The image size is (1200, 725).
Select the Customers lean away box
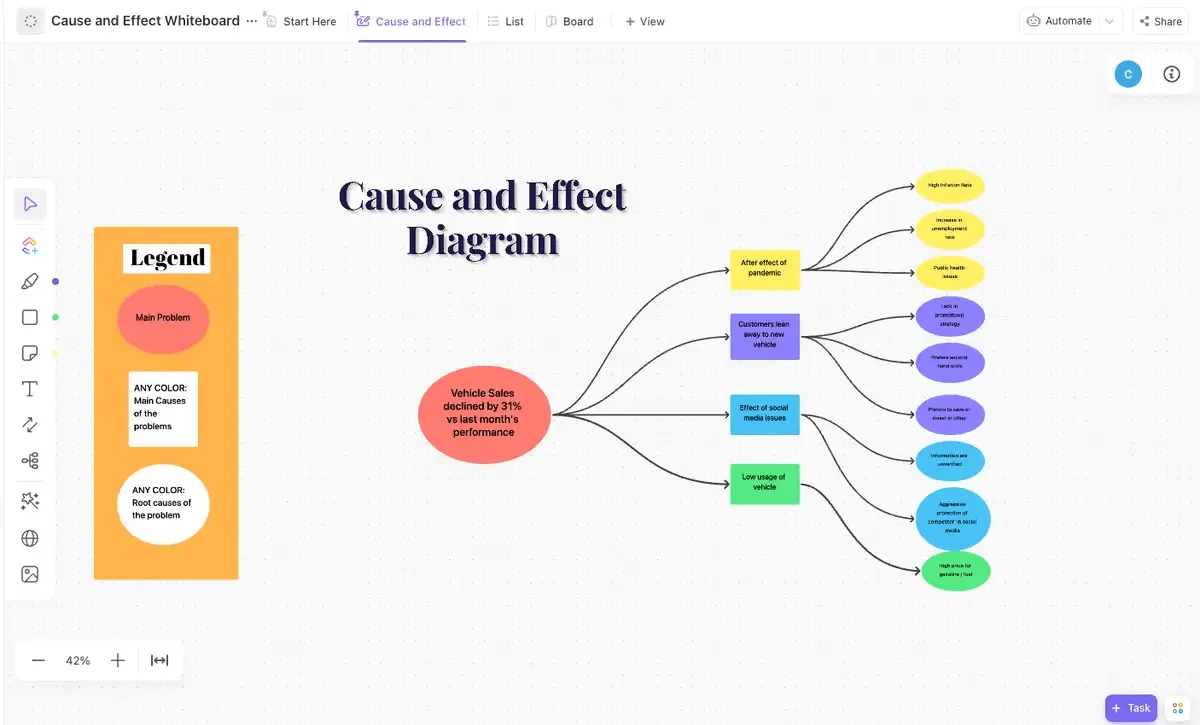click(x=764, y=335)
